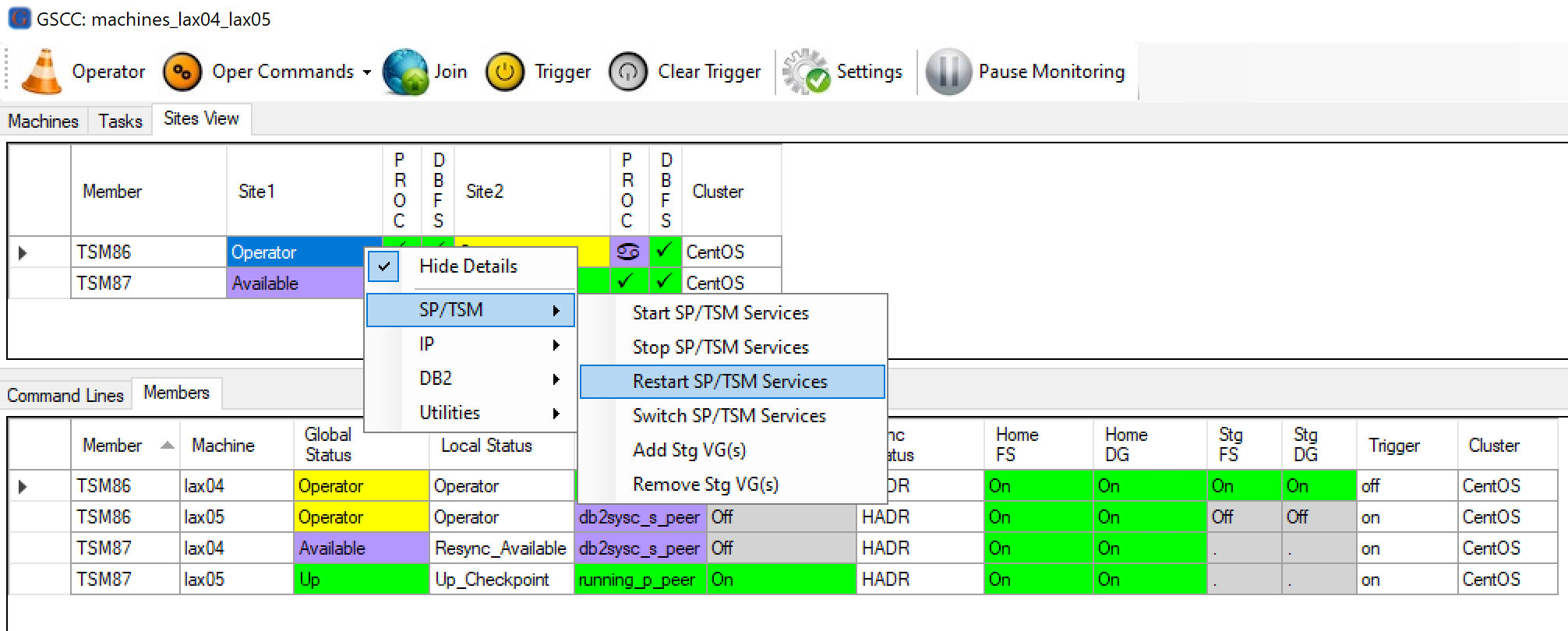Click TSM87 member cell in Sites View

pyautogui.click(x=148, y=283)
